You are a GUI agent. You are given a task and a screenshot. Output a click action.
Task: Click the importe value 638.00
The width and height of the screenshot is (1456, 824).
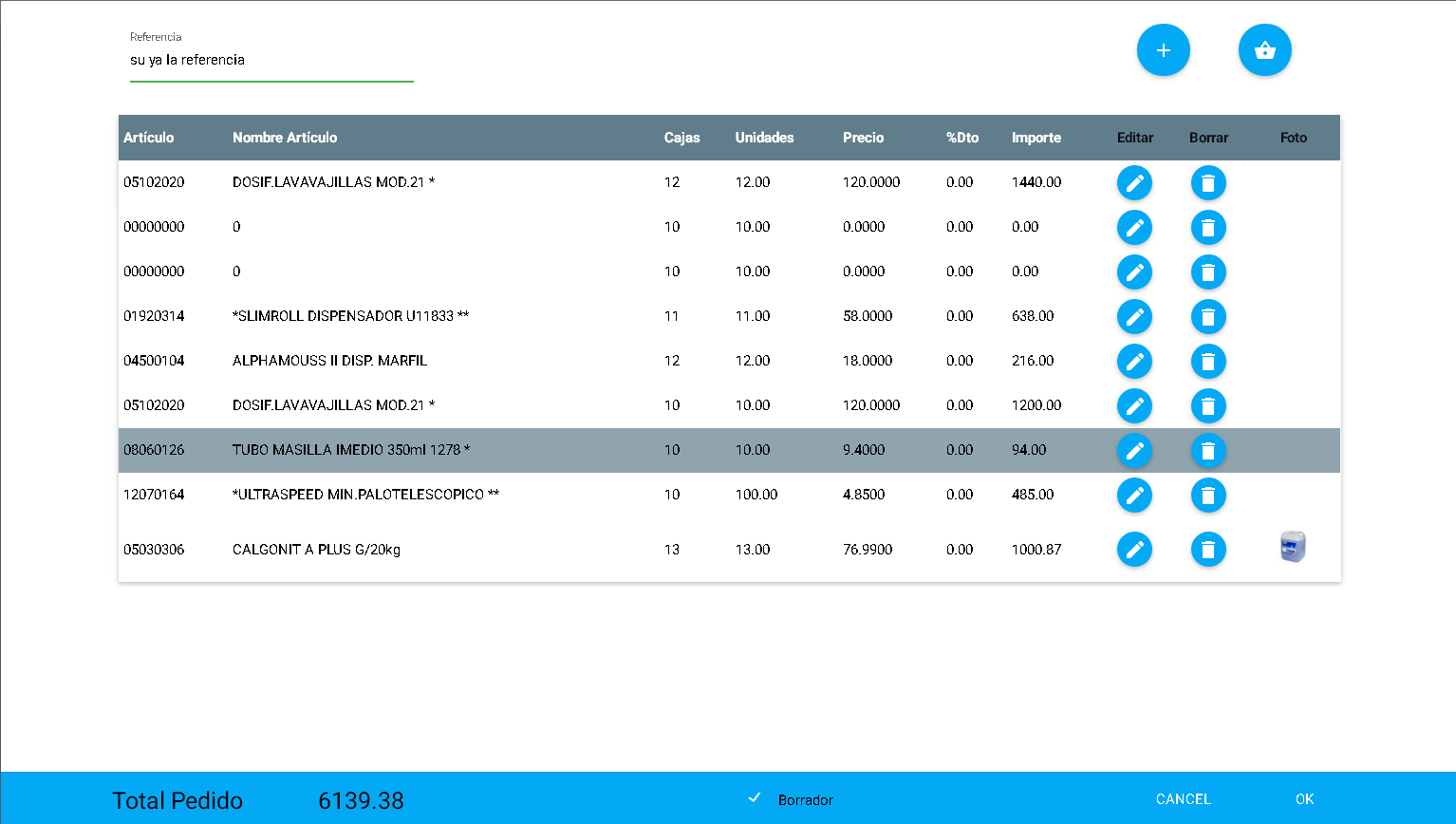(x=1033, y=316)
